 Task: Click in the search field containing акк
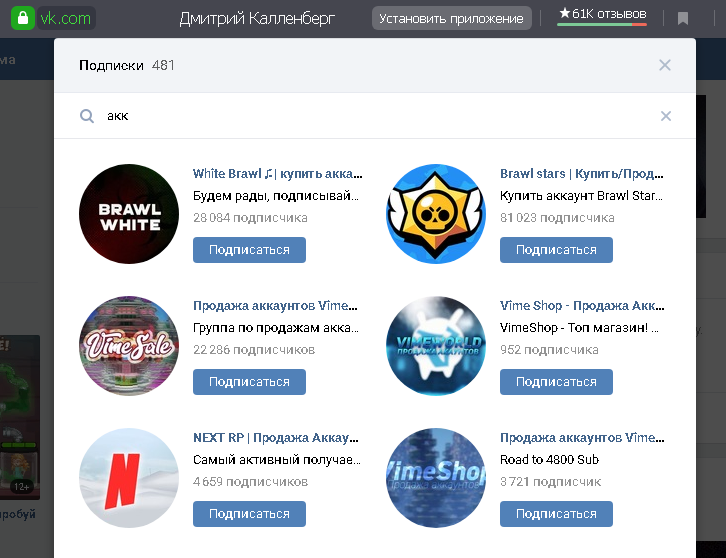pos(375,116)
